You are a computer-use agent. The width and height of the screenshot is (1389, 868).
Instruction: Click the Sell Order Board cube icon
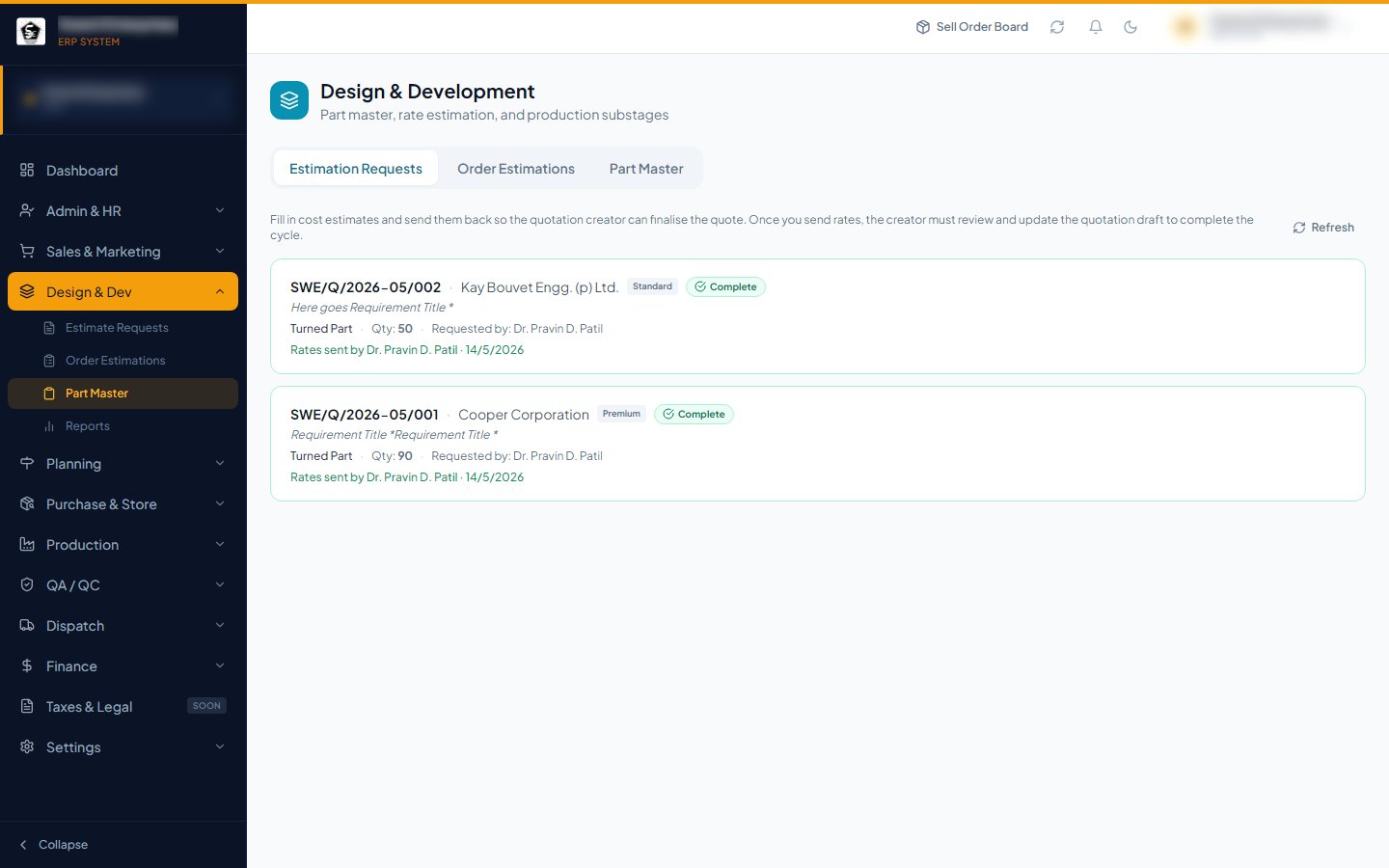(x=923, y=27)
